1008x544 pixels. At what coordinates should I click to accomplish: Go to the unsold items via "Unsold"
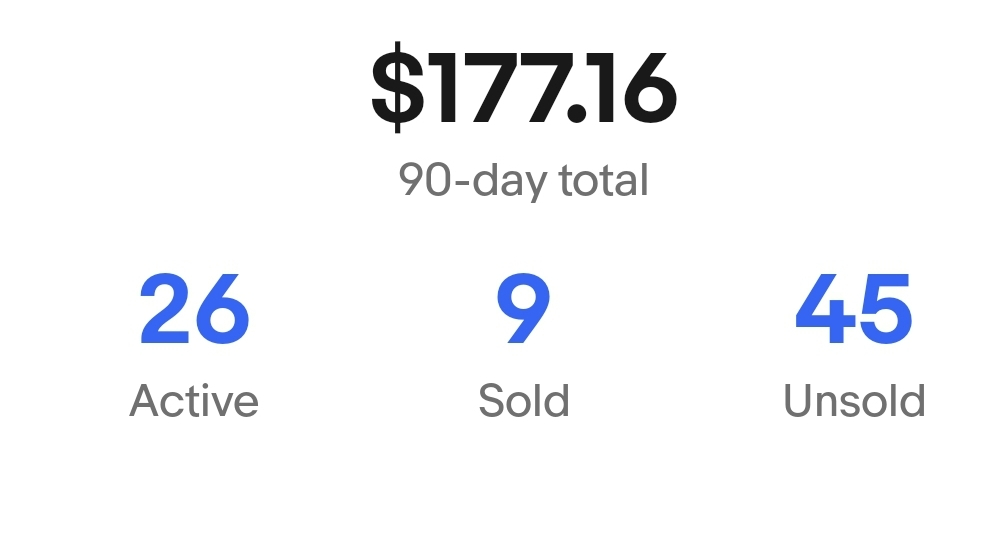[854, 401]
